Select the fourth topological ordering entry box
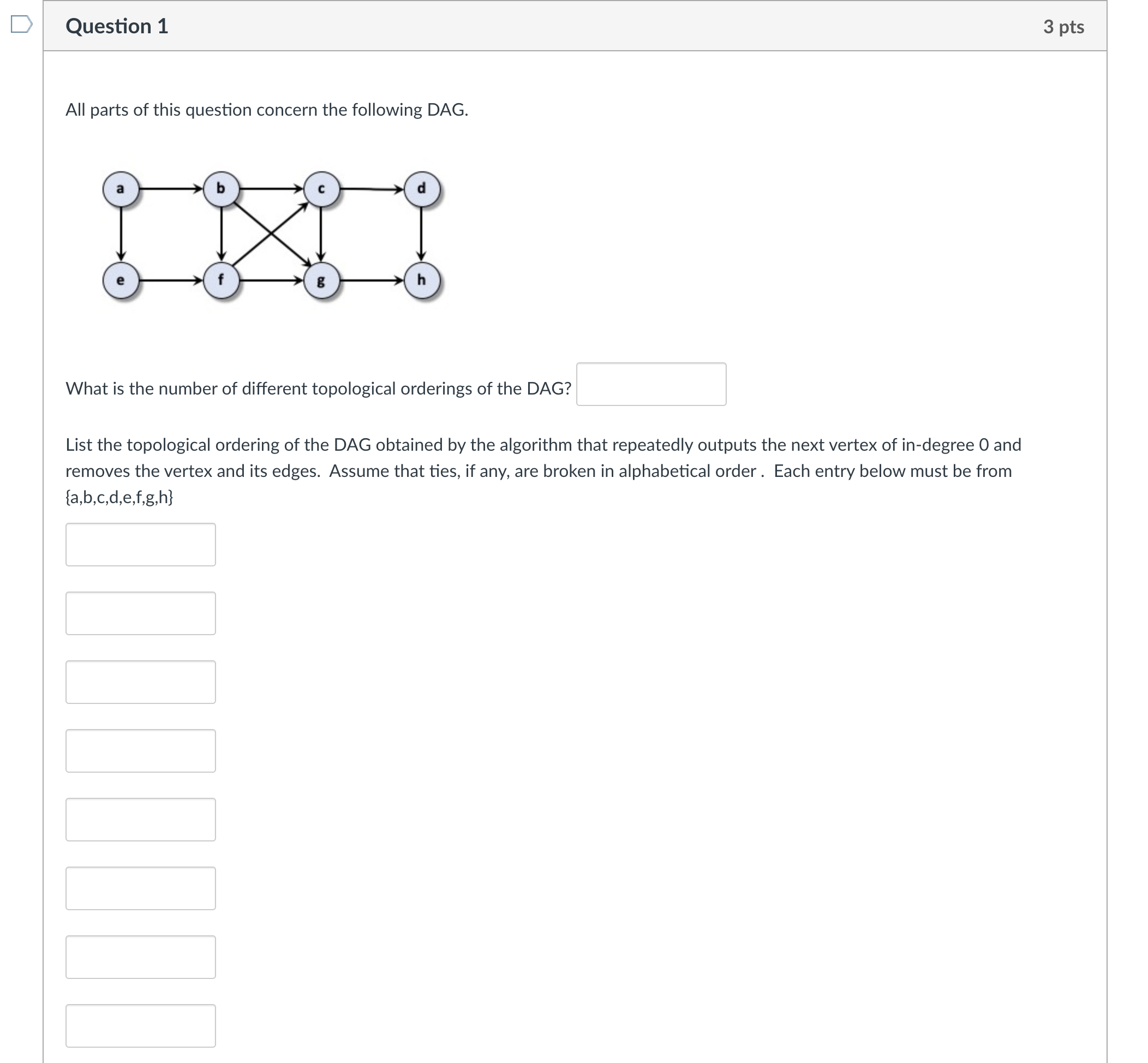The image size is (1148, 1063). pos(140,751)
